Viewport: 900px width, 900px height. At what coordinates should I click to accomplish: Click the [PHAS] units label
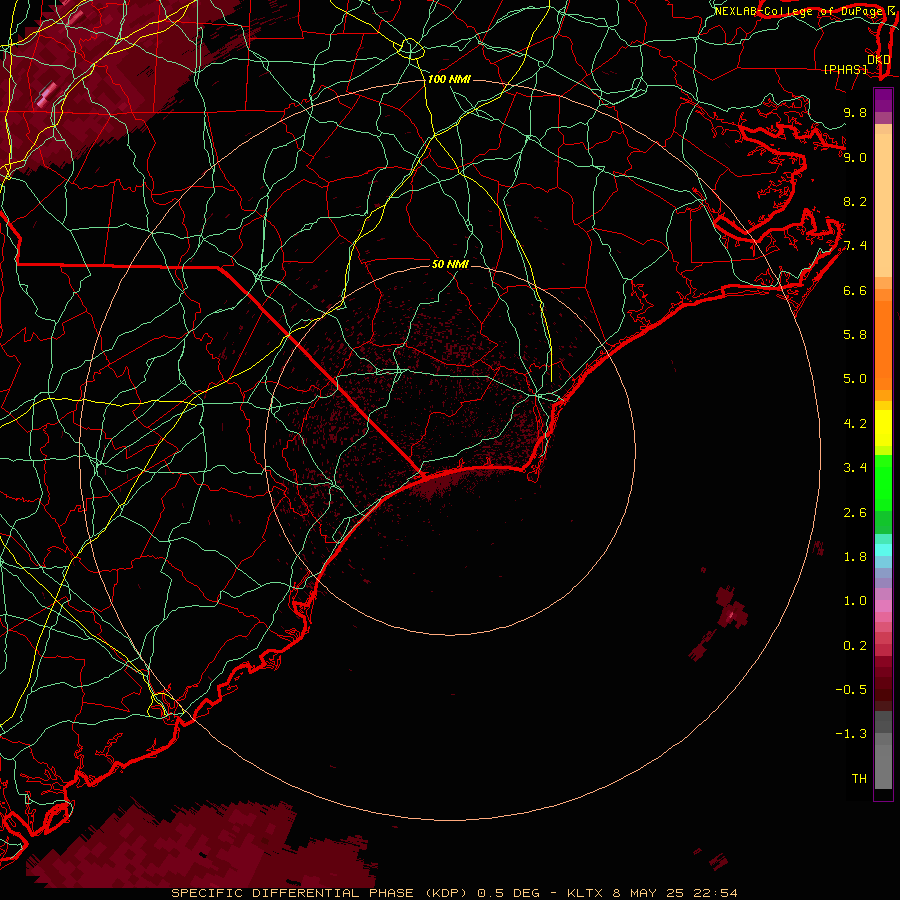(845, 69)
